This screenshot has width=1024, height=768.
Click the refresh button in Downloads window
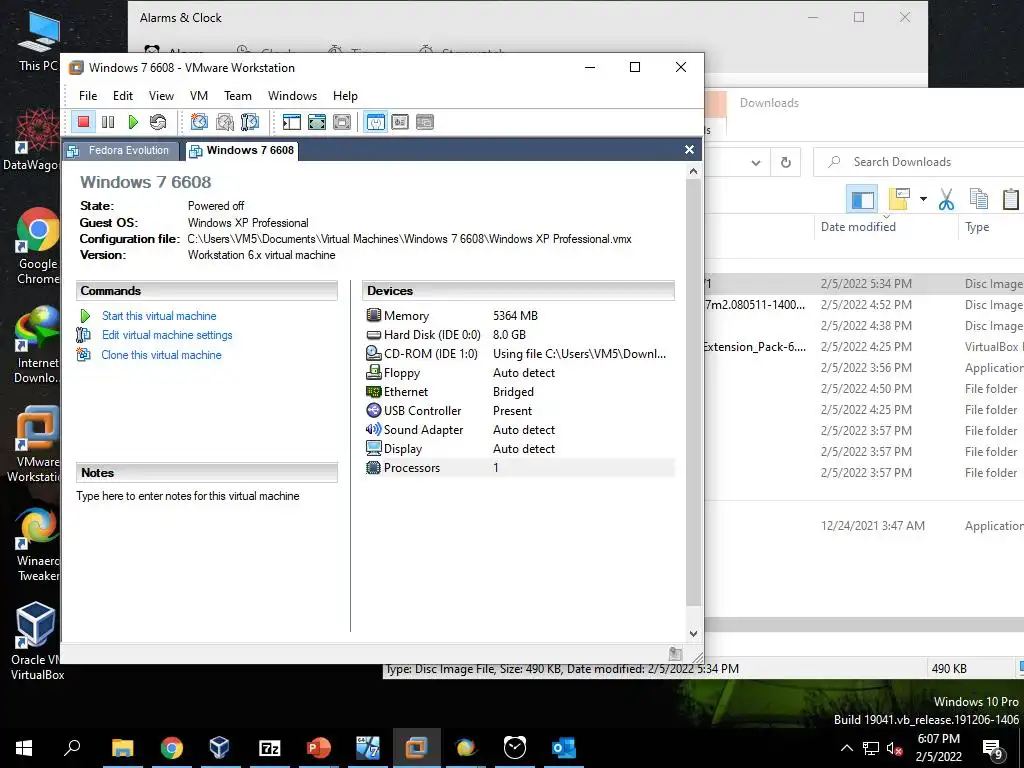(x=786, y=163)
